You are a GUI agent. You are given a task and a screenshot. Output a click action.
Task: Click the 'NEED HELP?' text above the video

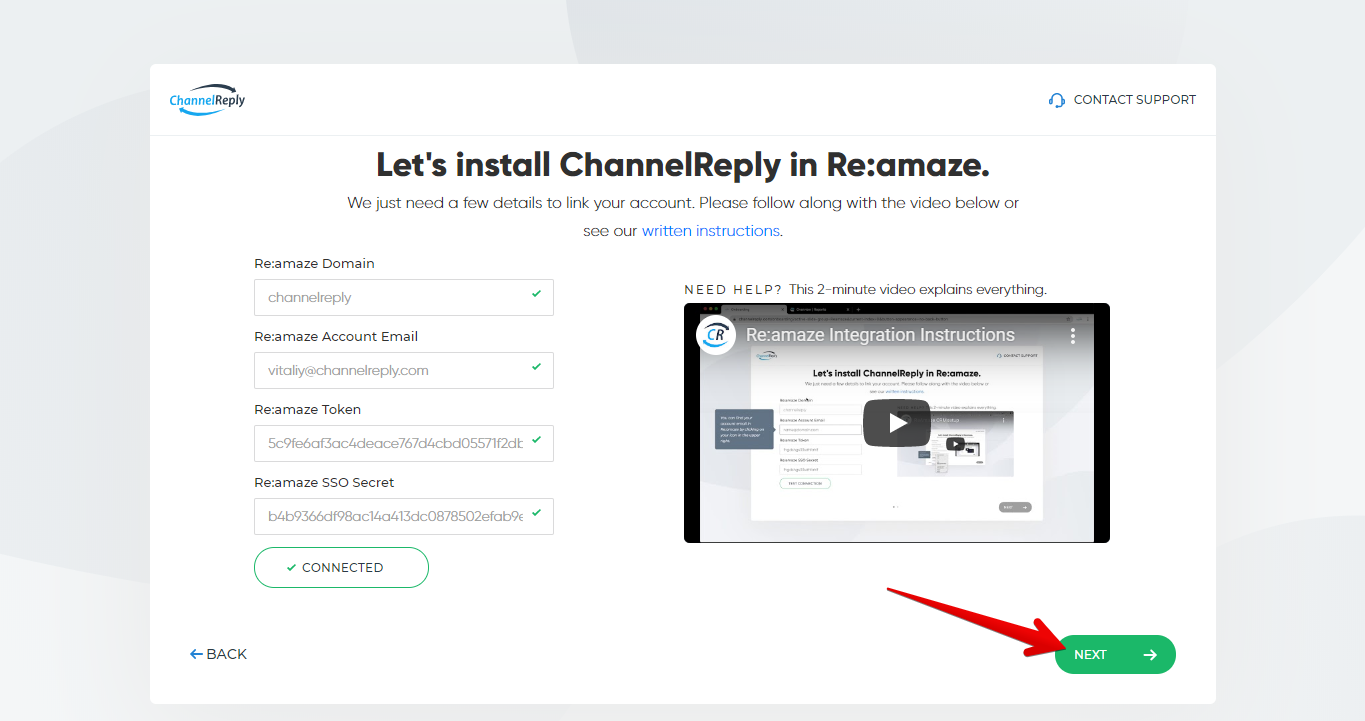coord(733,290)
